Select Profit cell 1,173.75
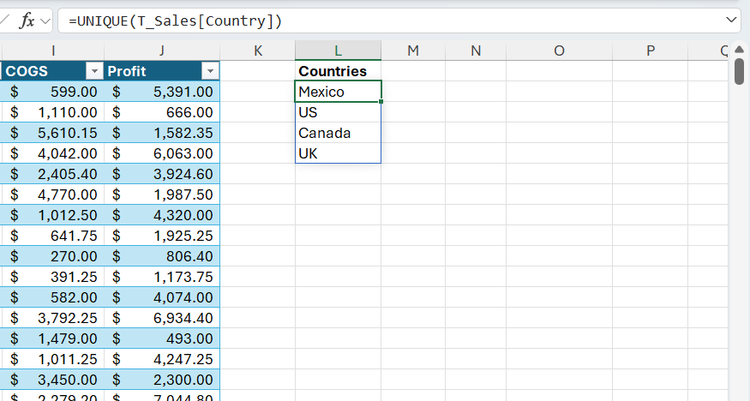750x401 pixels. pyautogui.click(x=162, y=277)
